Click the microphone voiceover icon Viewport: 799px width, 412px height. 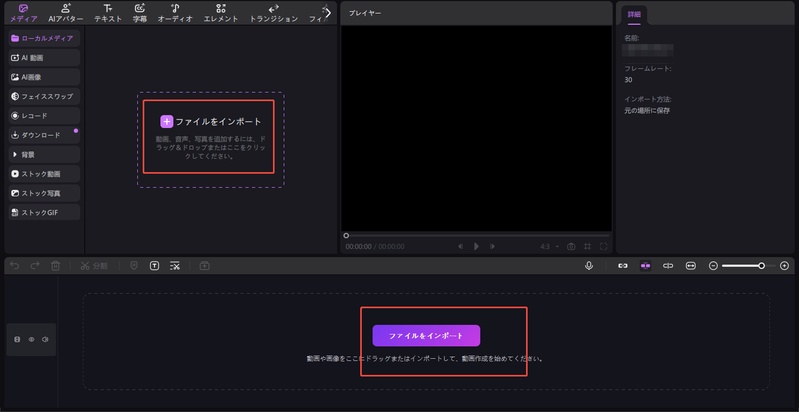pos(589,266)
